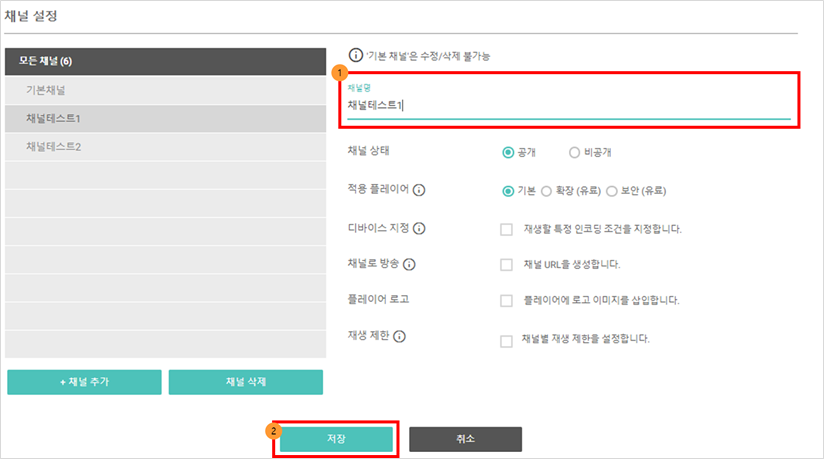Click info icon beside 재생 제한
The image size is (824, 459).
pos(399,336)
